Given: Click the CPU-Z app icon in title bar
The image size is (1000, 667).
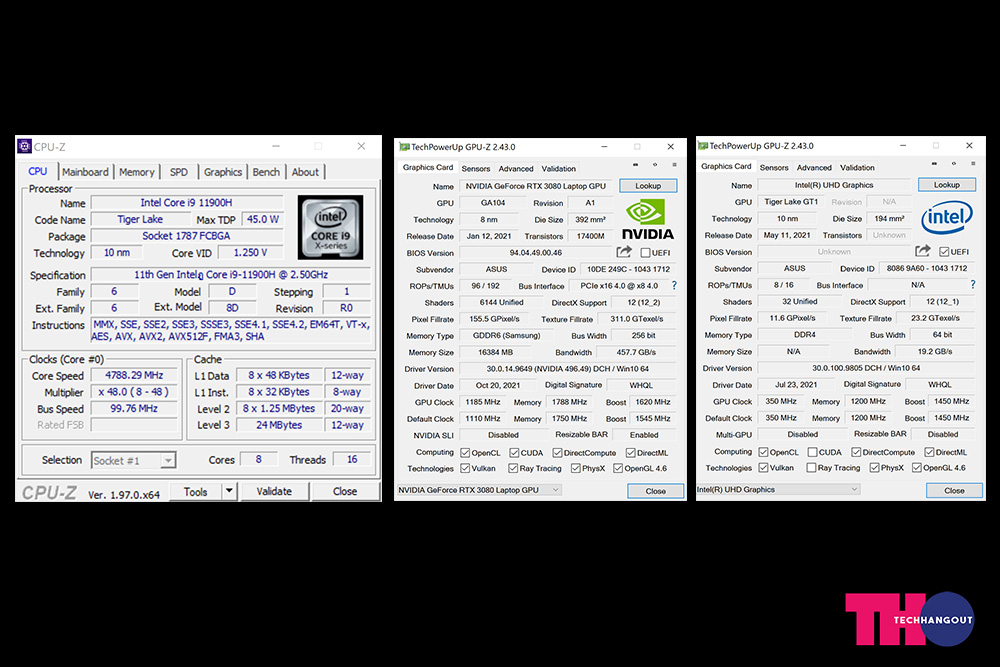Looking at the screenshot, I should (24, 147).
